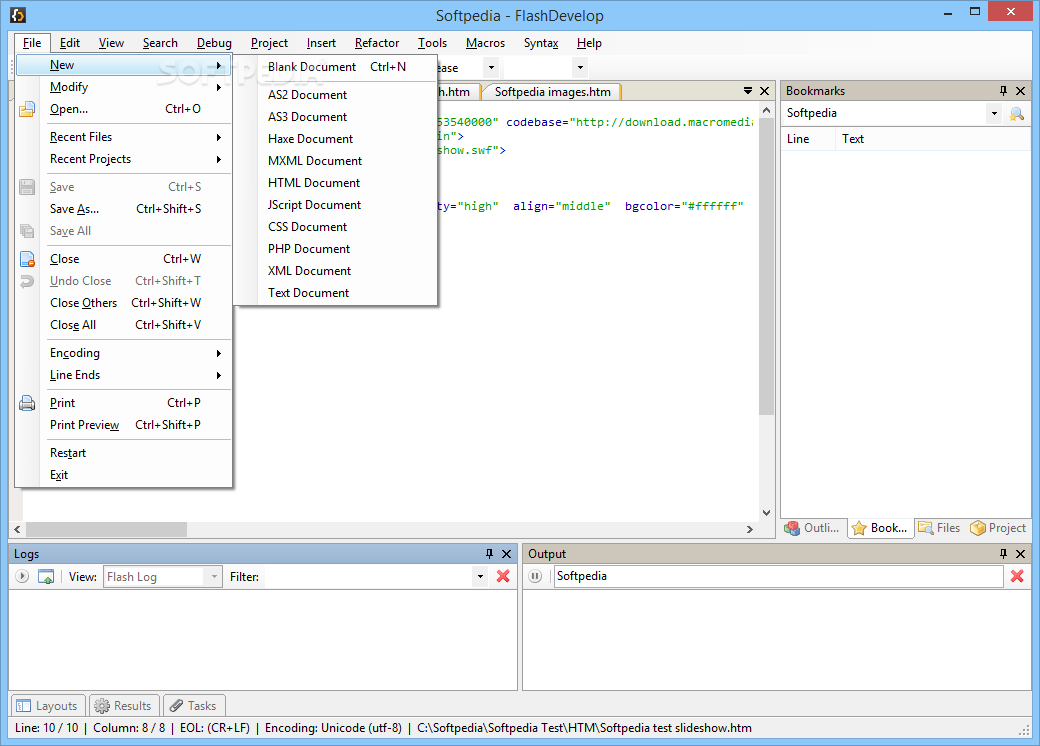Viewport: 1040px width, 746px height.
Task: Expand the Softpedia bookmarks search dropdown
Action: pos(994,113)
